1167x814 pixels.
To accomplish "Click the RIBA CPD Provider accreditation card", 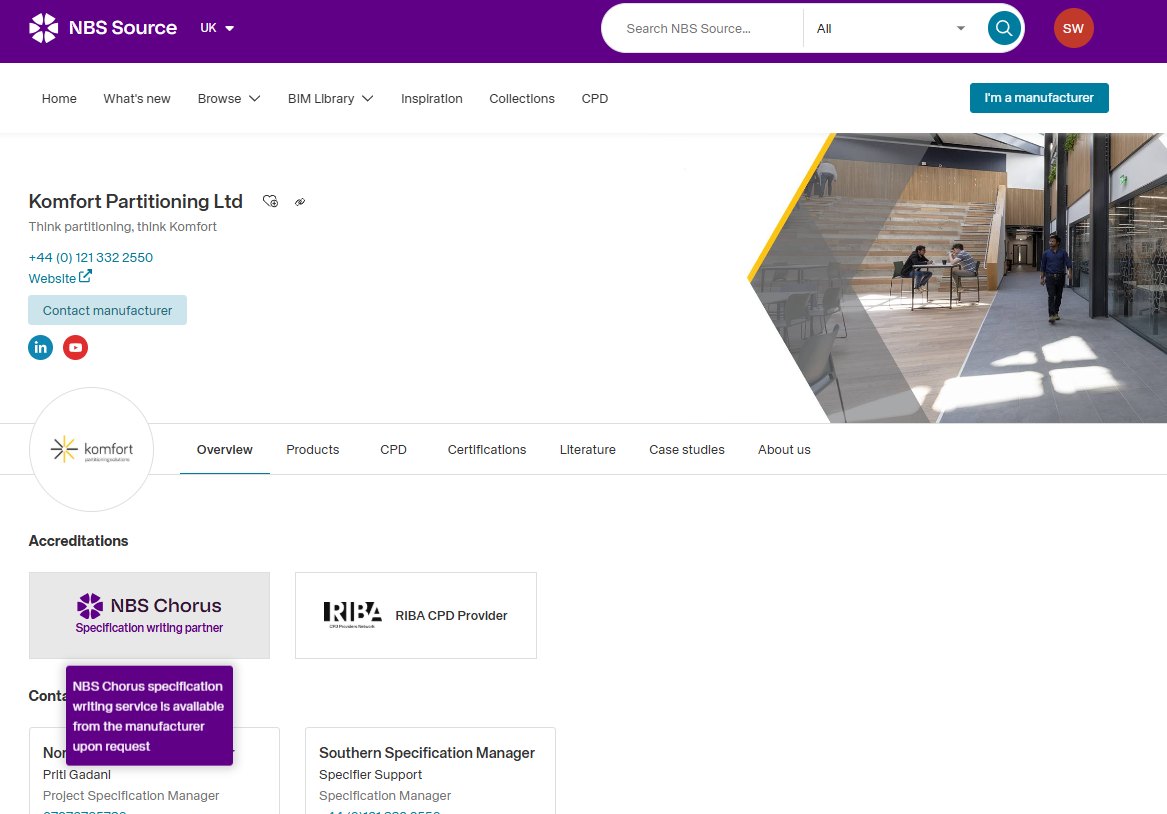I will click(x=416, y=615).
